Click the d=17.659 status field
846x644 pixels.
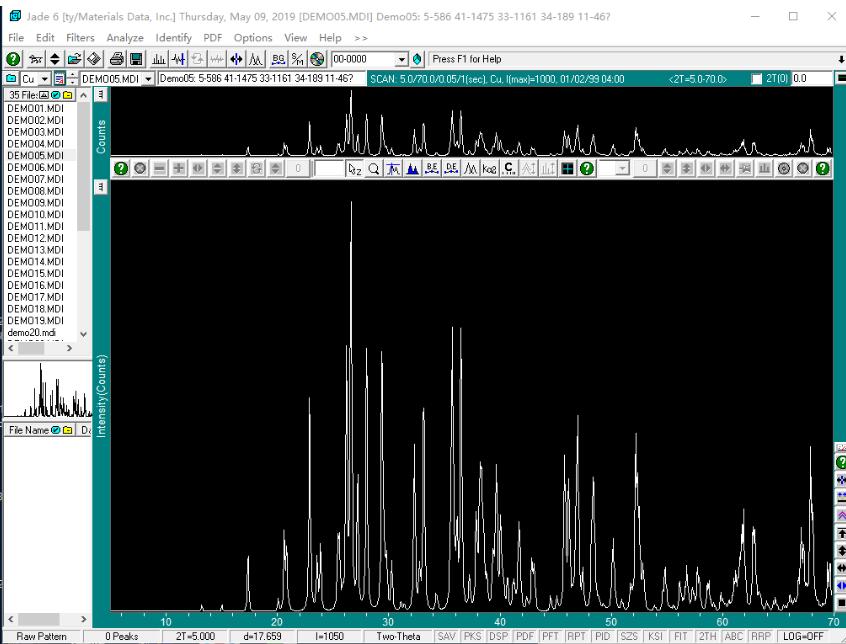pos(262,636)
